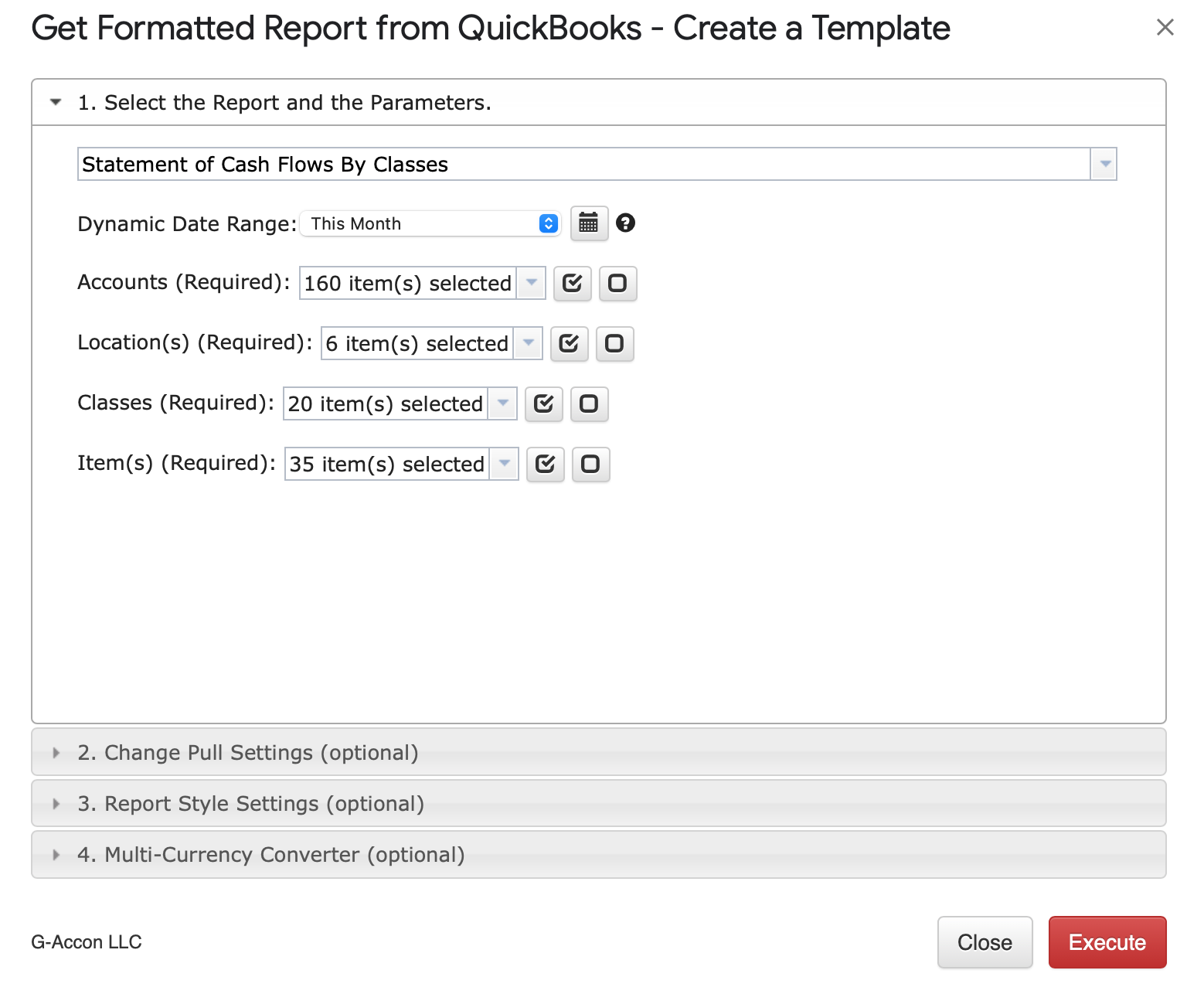
Task: Collapse section 1 Select the Report and Parameters
Action: pos(598,102)
